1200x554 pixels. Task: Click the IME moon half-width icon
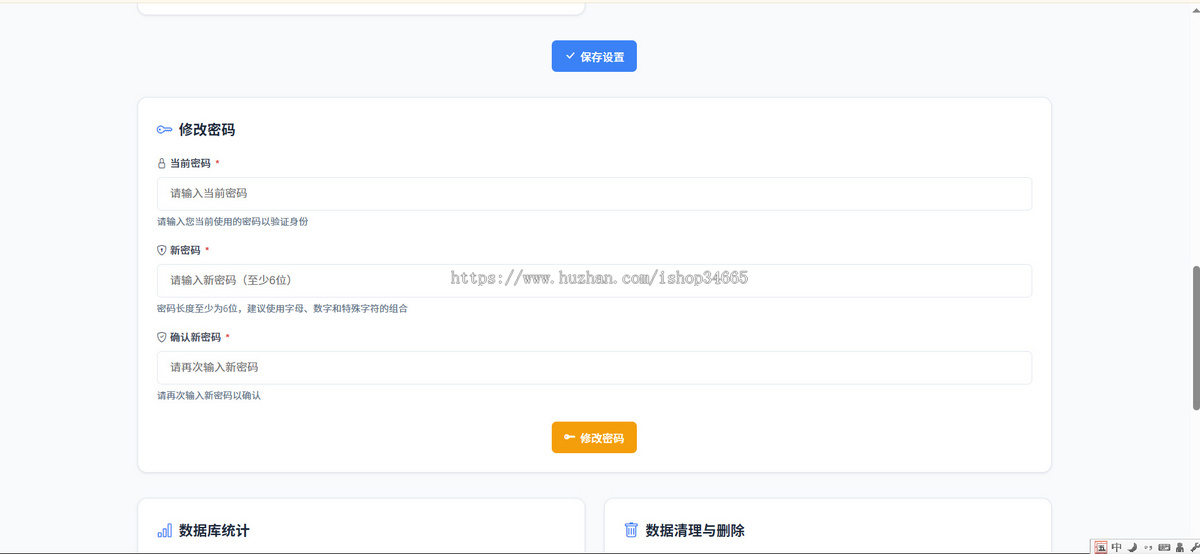coord(1133,547)
